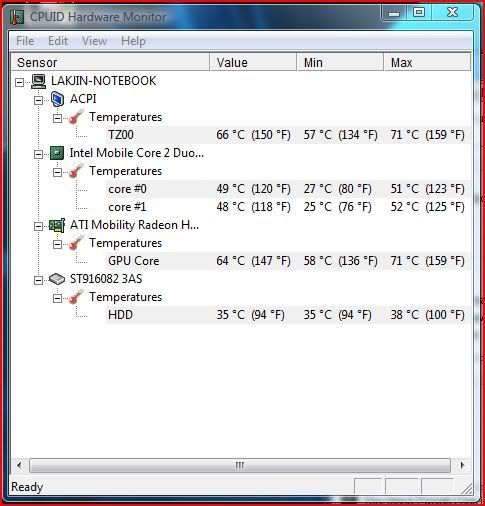
Task: Click GPU Core min 58 °C (136 °F)
Action: 340,261
